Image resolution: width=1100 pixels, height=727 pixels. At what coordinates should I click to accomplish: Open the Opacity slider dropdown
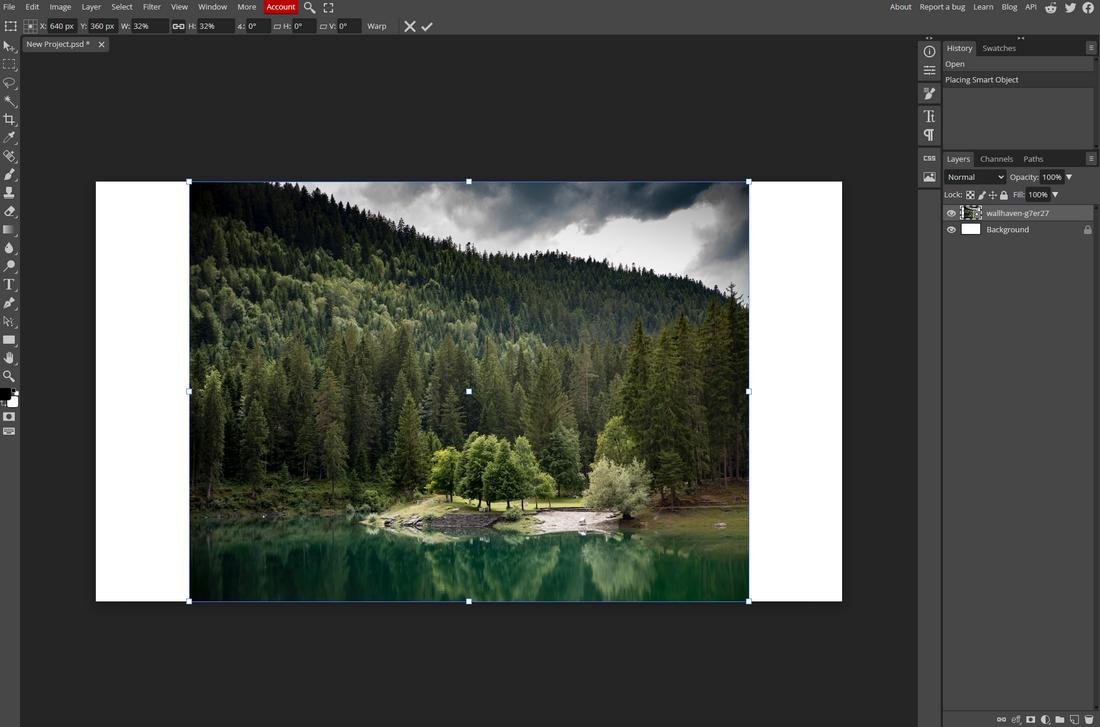pyautogui.click(x=1068, y=176)
